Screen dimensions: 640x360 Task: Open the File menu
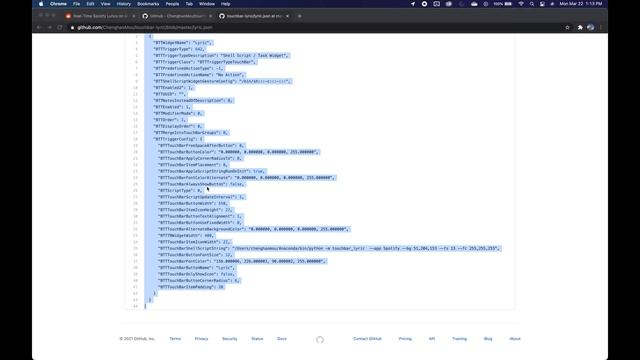(x=76, y=4)
